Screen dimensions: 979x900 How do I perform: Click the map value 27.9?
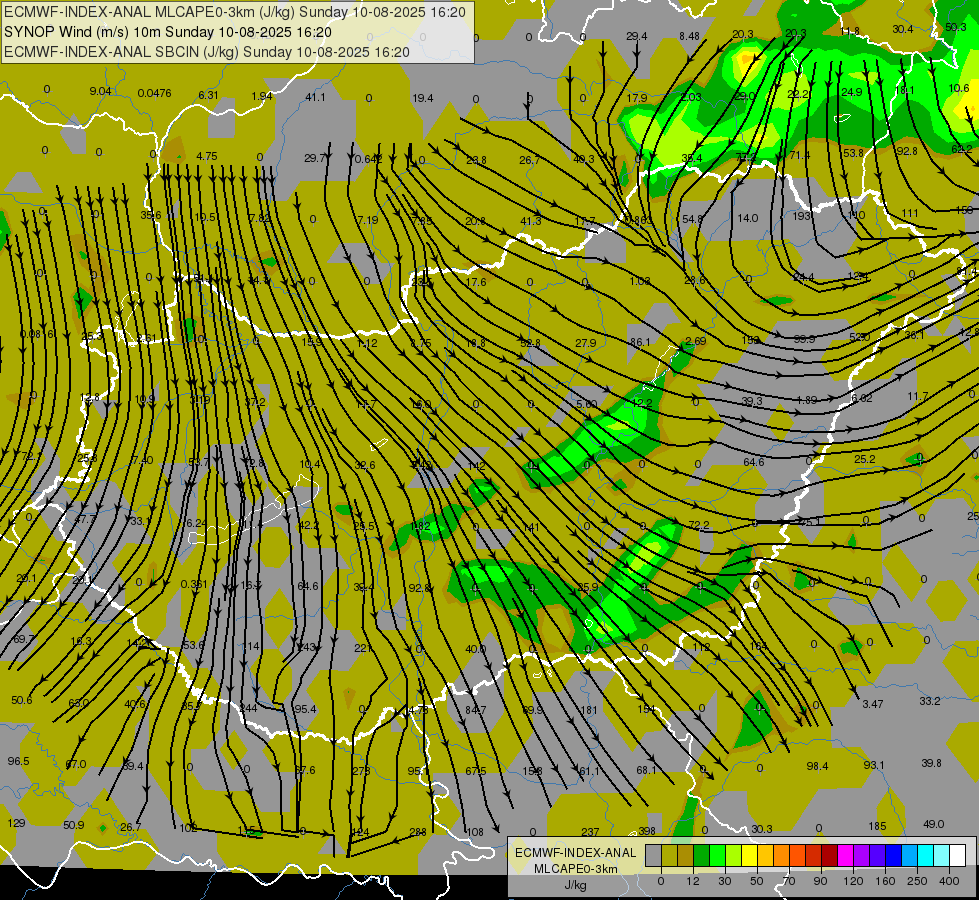tap(586, 344)
